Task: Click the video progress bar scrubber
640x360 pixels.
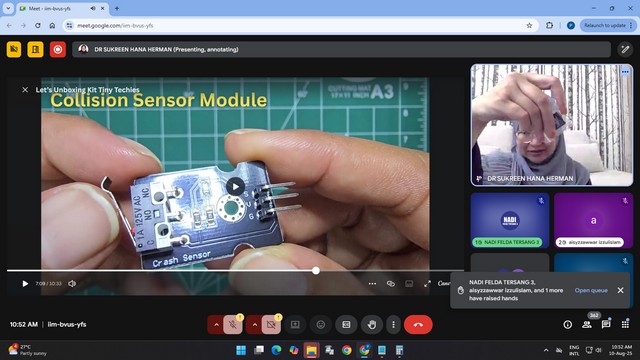Action: [x=316, y=271]
